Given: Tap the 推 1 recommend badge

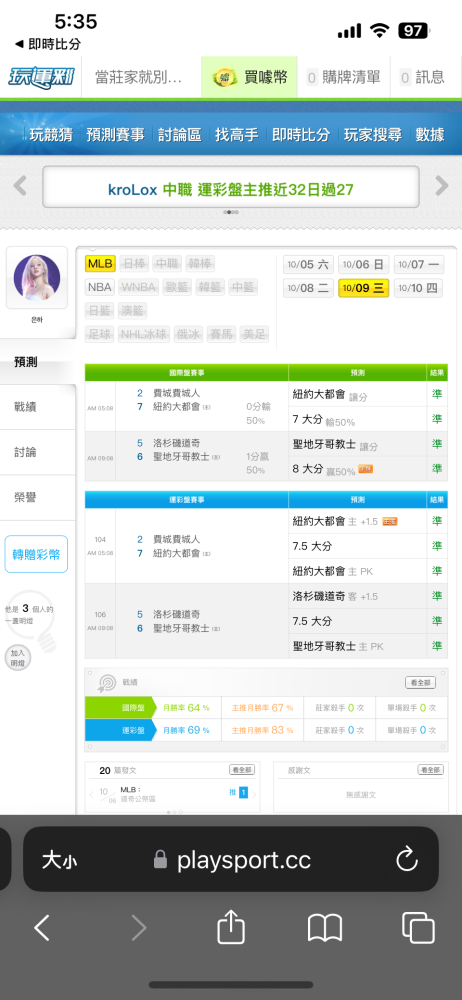Looking at the screenshot, I should pos(239,793).
